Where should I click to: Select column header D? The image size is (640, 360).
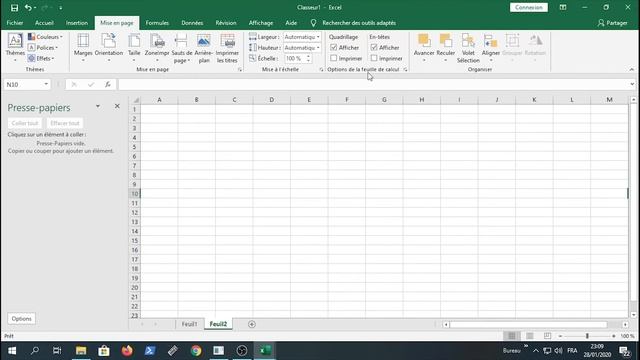[271, 100]
